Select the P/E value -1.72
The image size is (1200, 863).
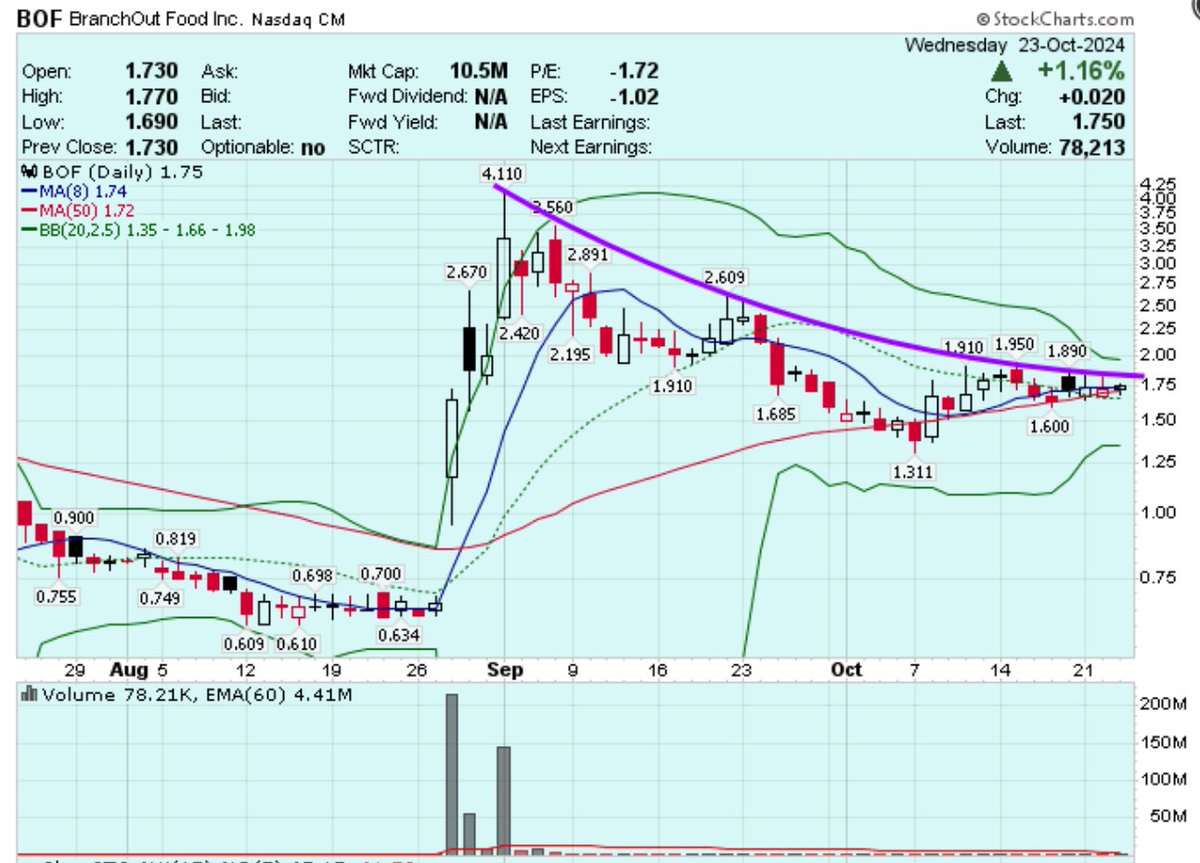click(x=632, y=71)
